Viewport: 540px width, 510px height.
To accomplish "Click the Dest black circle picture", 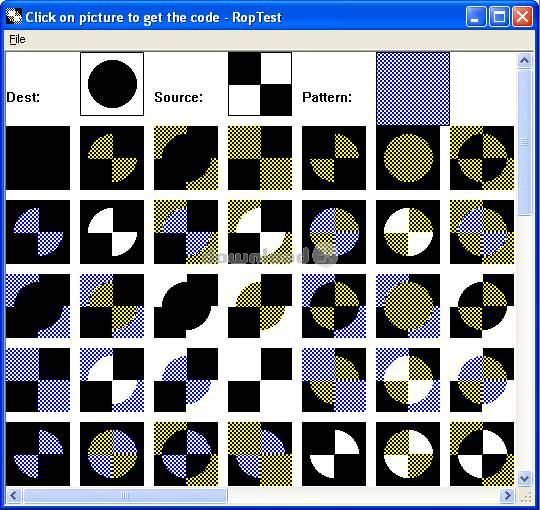I will coord(112,84).
